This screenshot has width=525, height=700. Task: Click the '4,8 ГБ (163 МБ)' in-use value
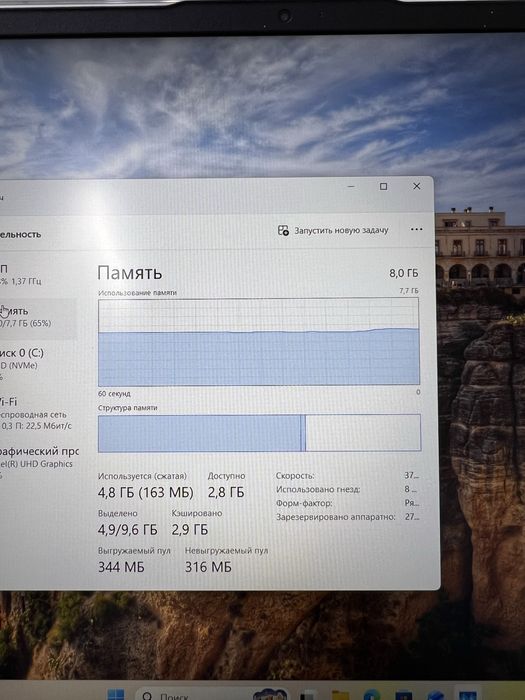(146, 492)
